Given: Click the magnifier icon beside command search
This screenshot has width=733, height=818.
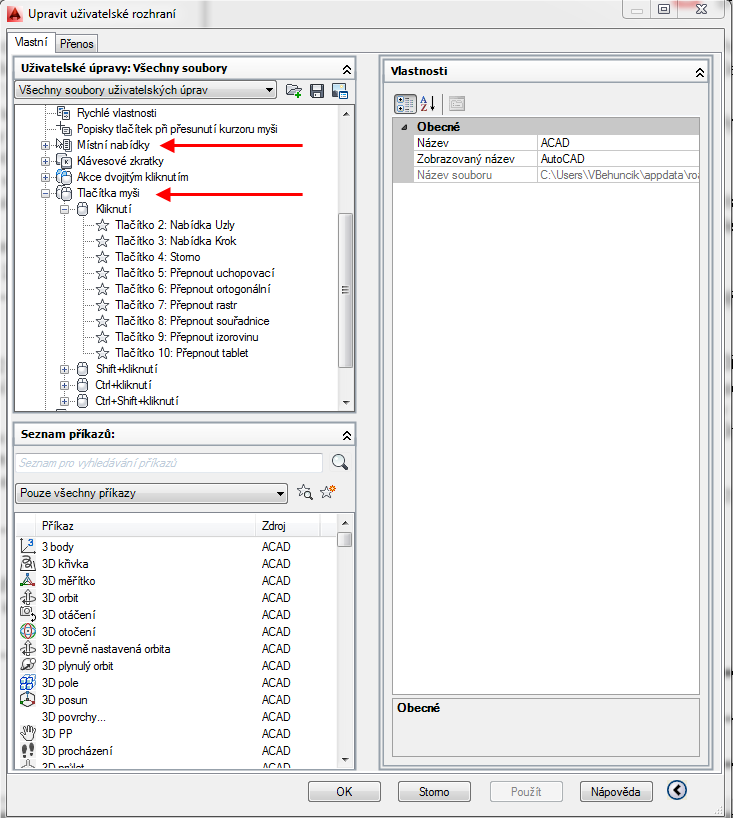Looking at the screenshot, I should point(340,462).
